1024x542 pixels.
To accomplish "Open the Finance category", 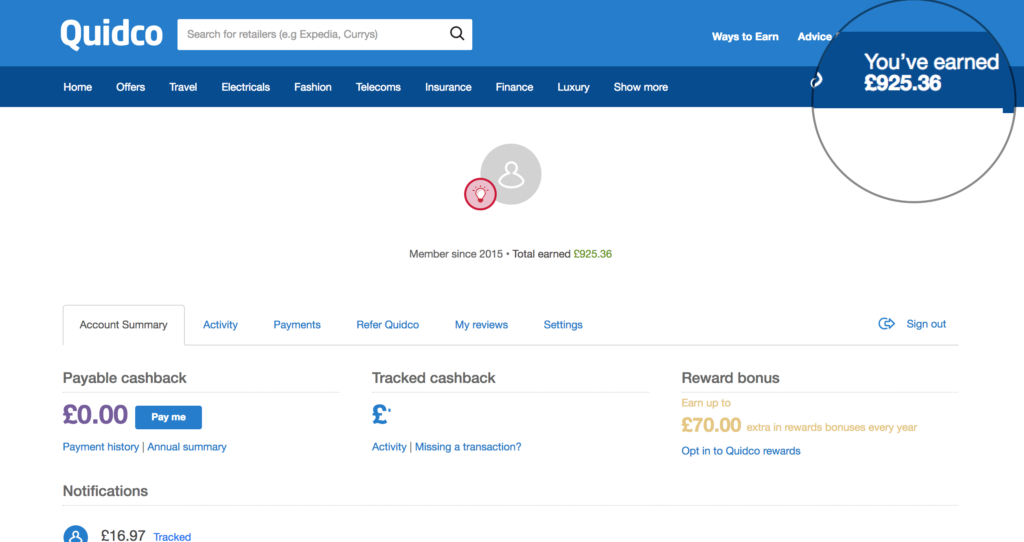I will [x=514, y=87].
